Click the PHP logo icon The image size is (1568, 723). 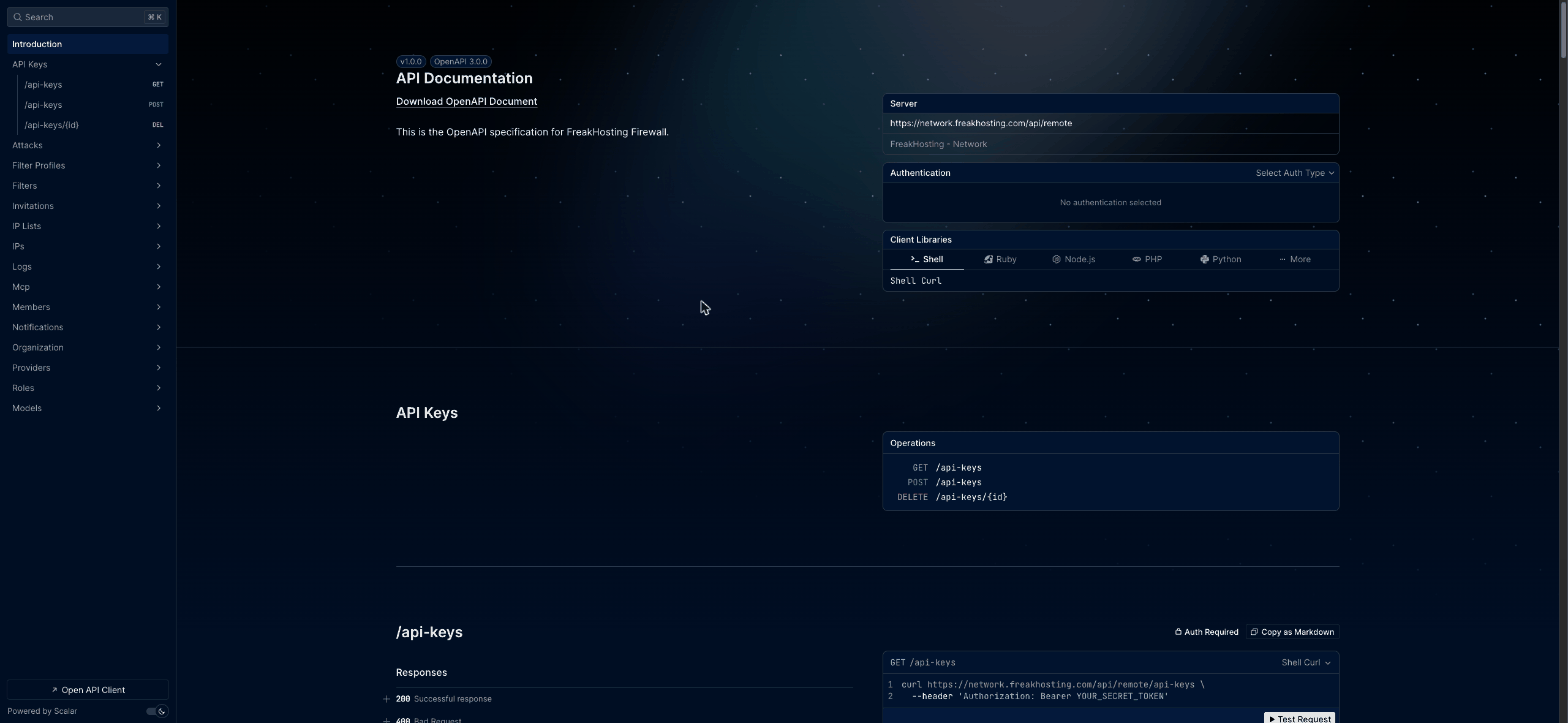click(x=1137, y=259)
